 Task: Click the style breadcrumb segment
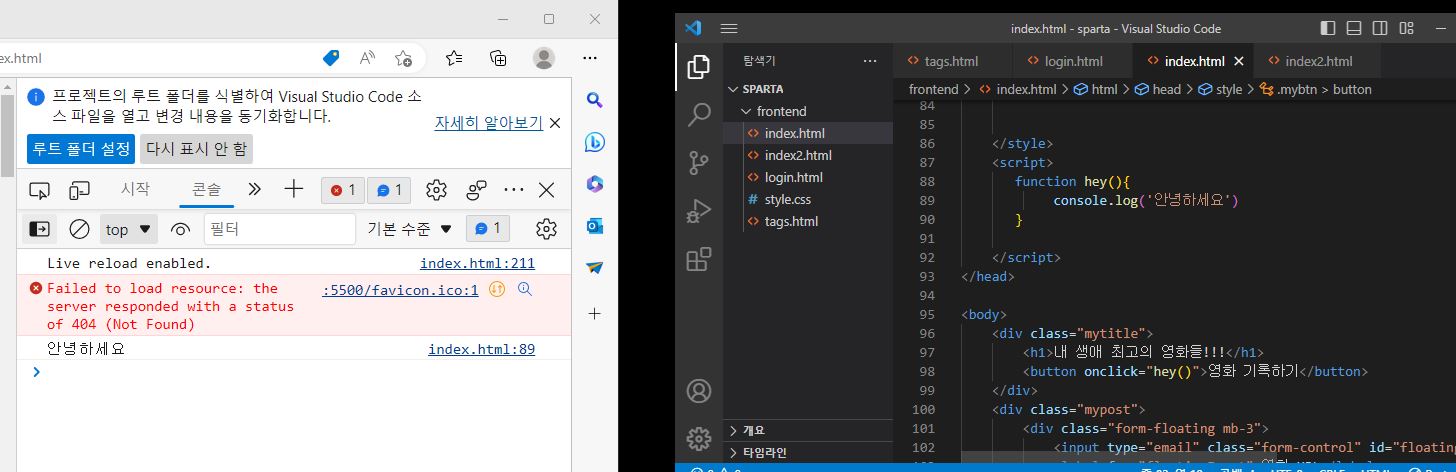click(1220, 89)
